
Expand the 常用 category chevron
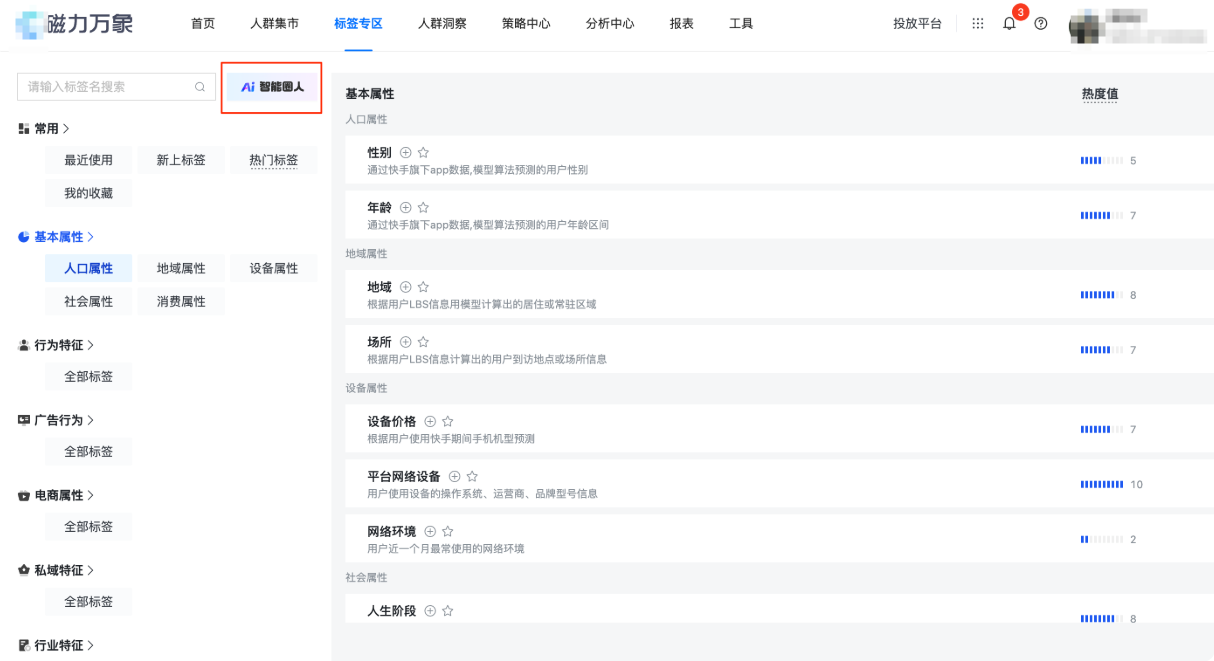tap(66, 129)
